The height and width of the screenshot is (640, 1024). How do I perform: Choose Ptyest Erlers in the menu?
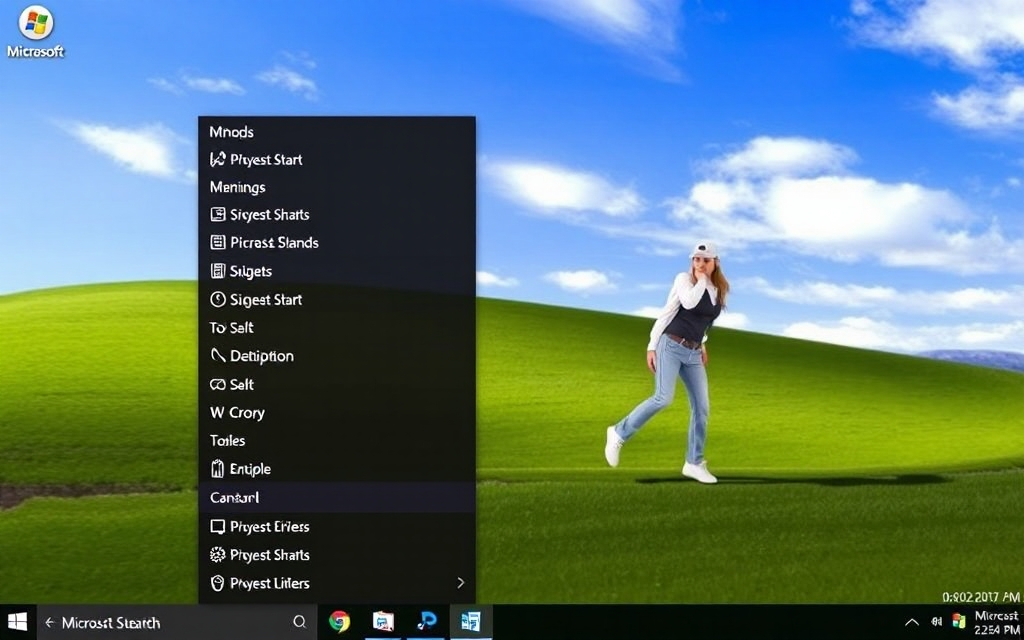(x=337, y=526)
